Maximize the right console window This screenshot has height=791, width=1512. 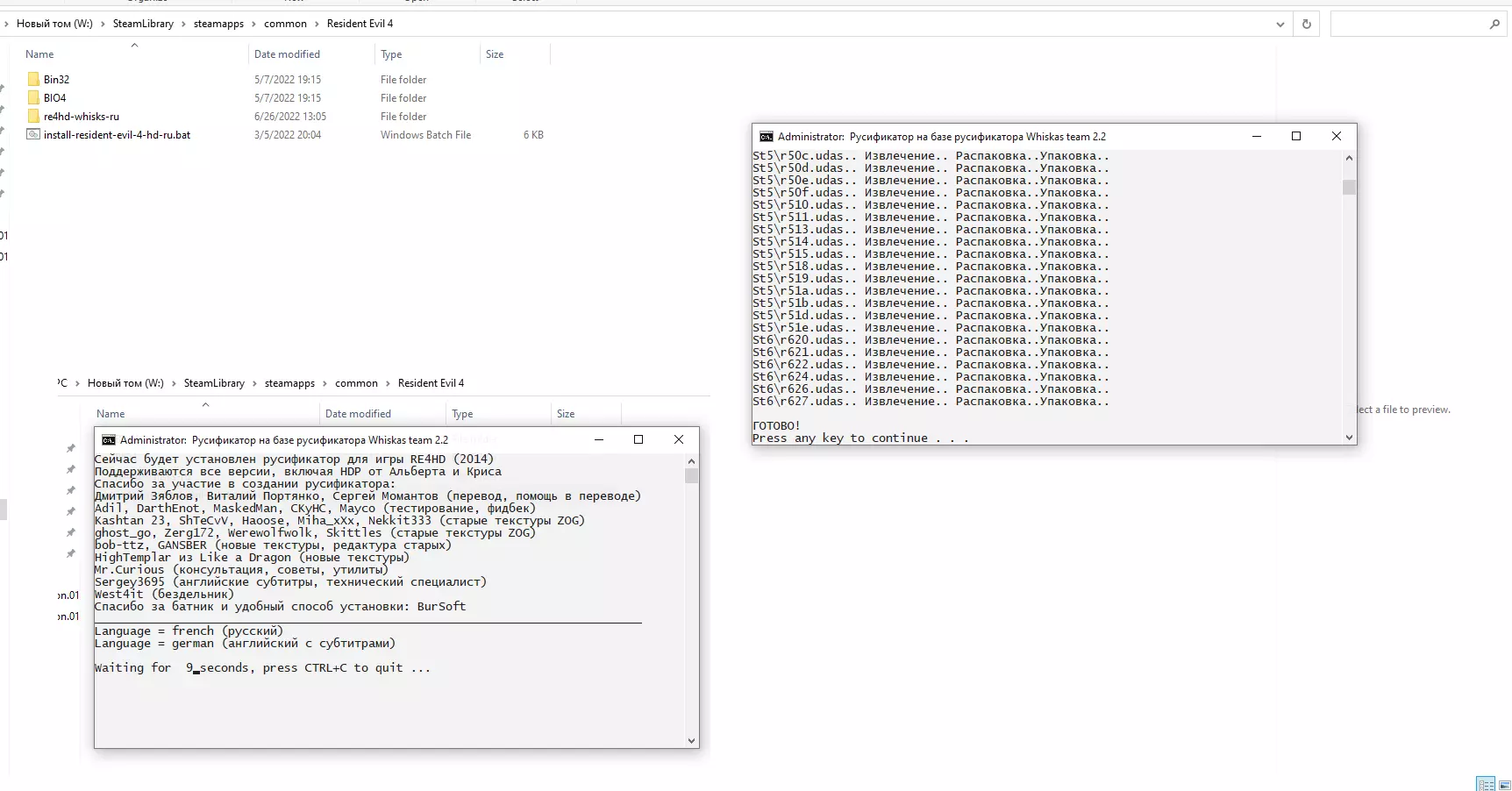(x=1296, y=136)
